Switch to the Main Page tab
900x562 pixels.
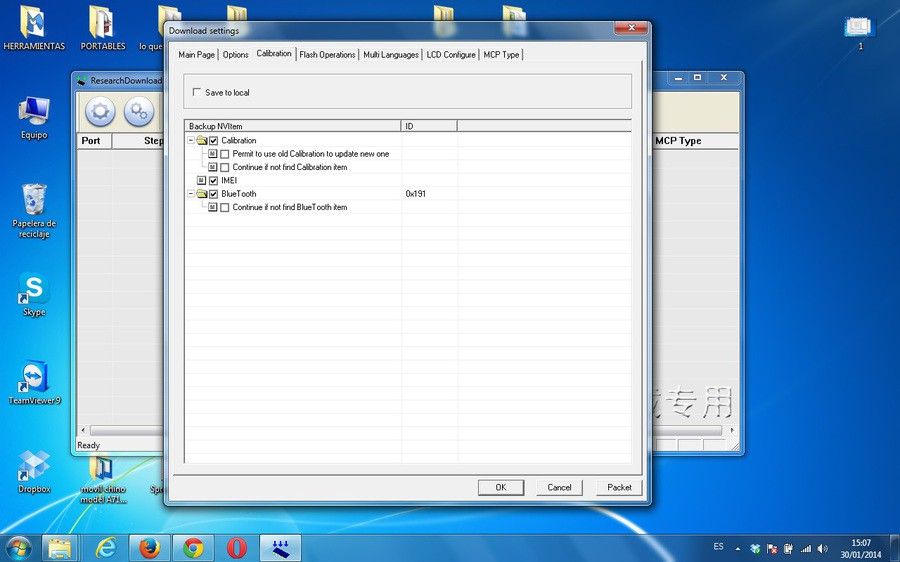click(196, 55)
